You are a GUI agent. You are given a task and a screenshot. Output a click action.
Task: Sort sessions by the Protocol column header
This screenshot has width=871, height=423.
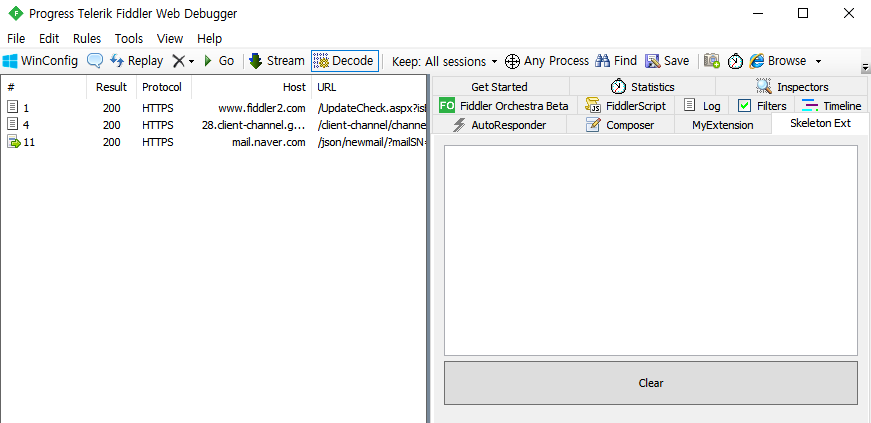point(163,87)
